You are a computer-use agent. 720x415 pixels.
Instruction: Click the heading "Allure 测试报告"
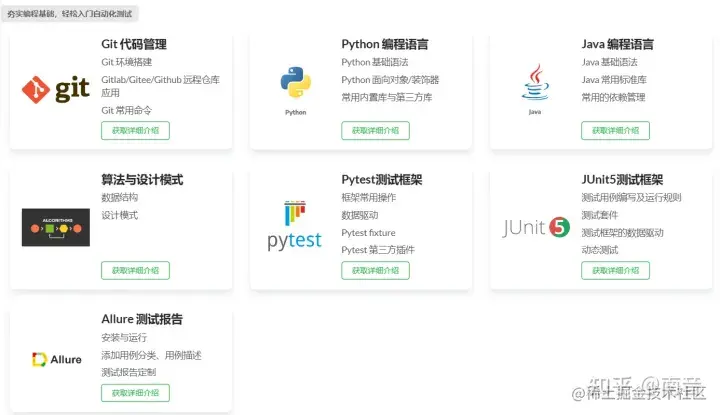pyautogui.click(x=142, y=319)
